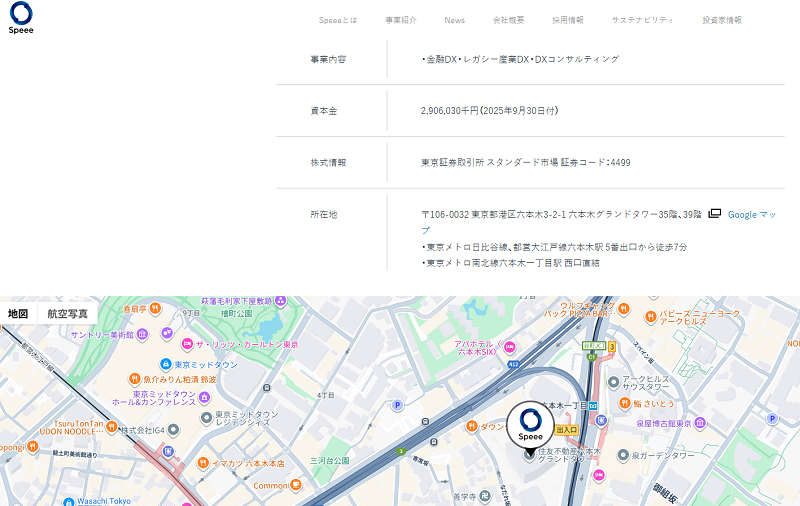Viewport: 800px width, 506px height.
Task: Click the 証券コード:4499 stock text
Action: (595, 163)
